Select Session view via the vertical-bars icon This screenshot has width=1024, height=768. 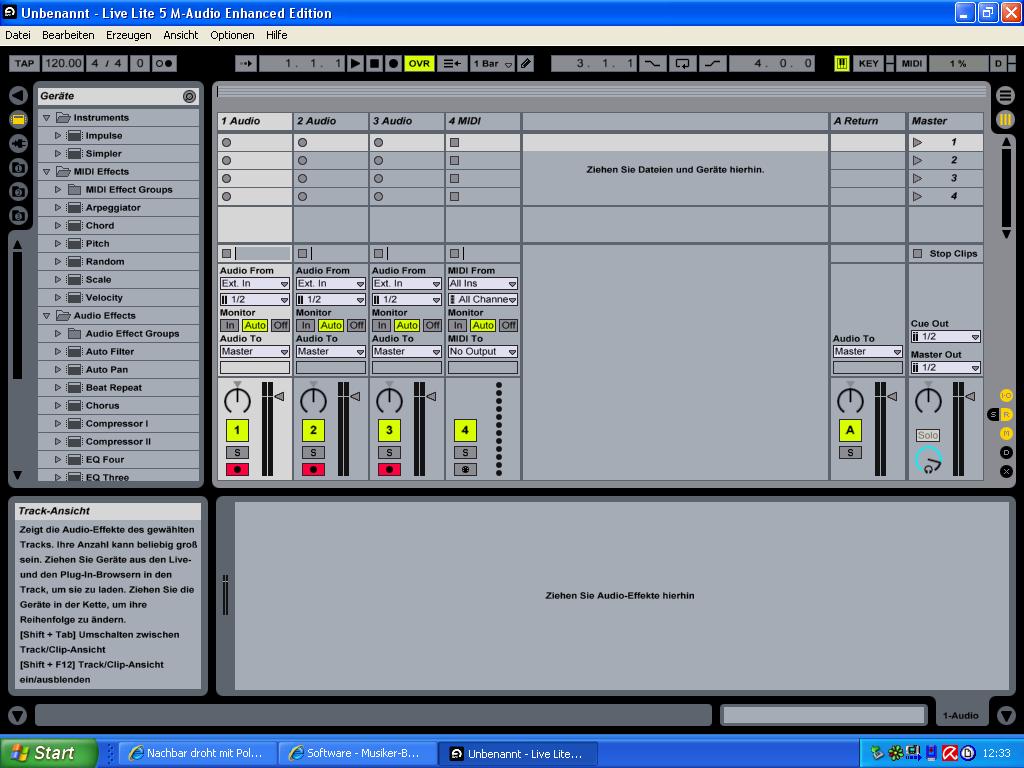[x=1006, y=120]
